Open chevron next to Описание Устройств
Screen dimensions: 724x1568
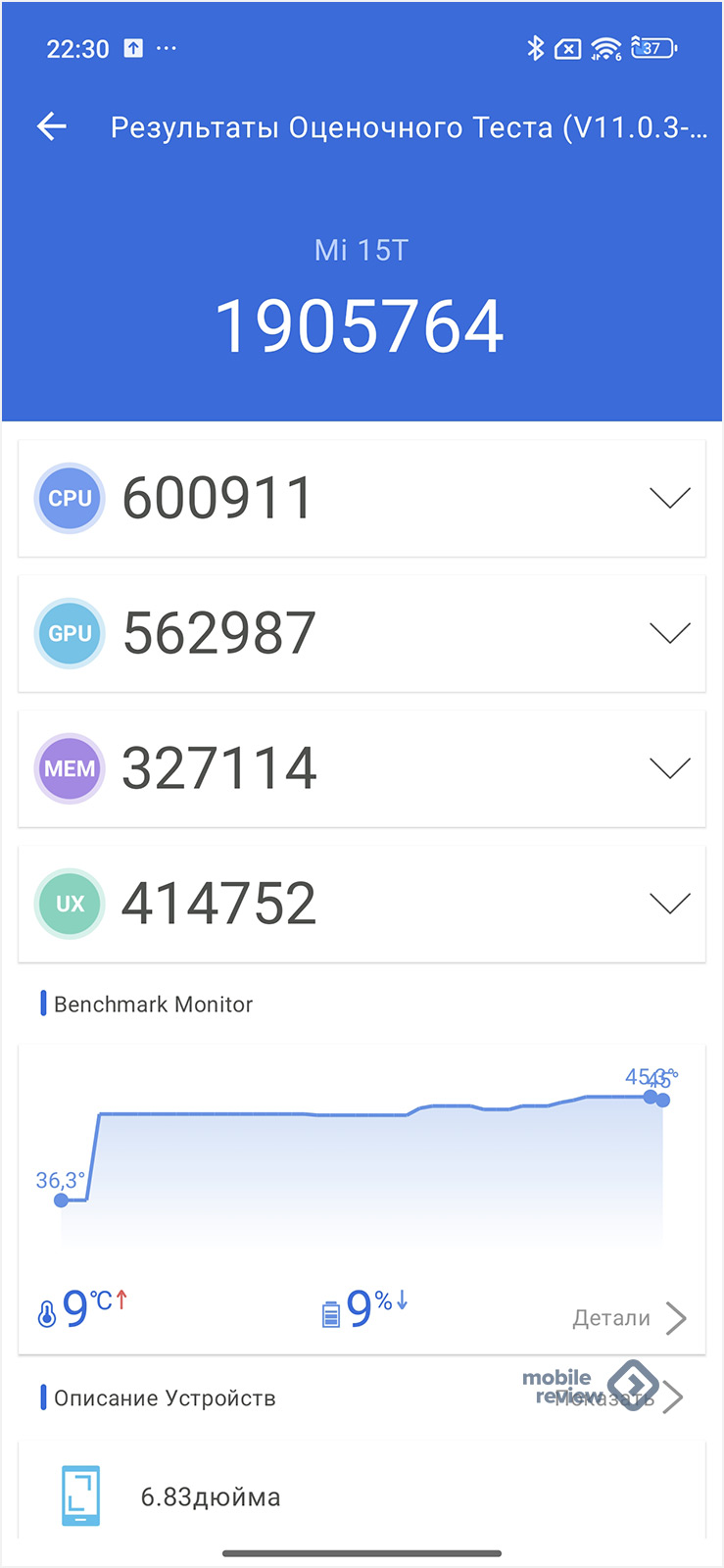672,1396
